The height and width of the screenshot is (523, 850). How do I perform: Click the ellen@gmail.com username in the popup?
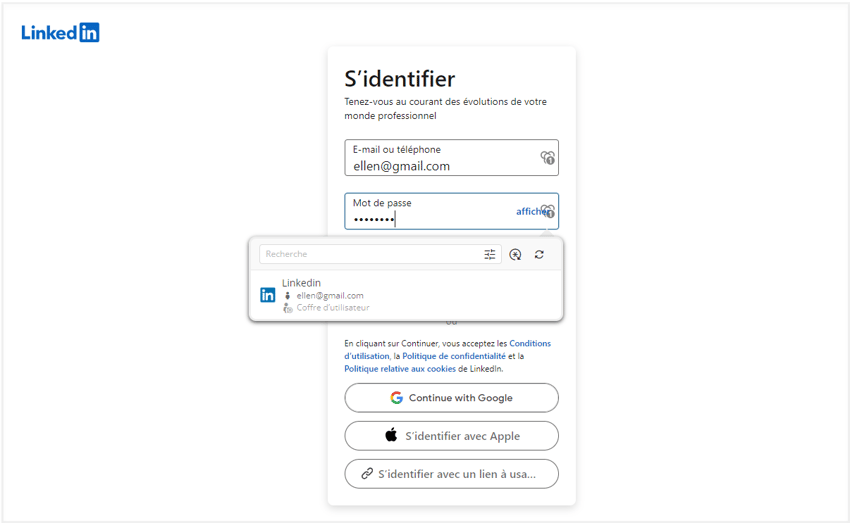point(330,295)
